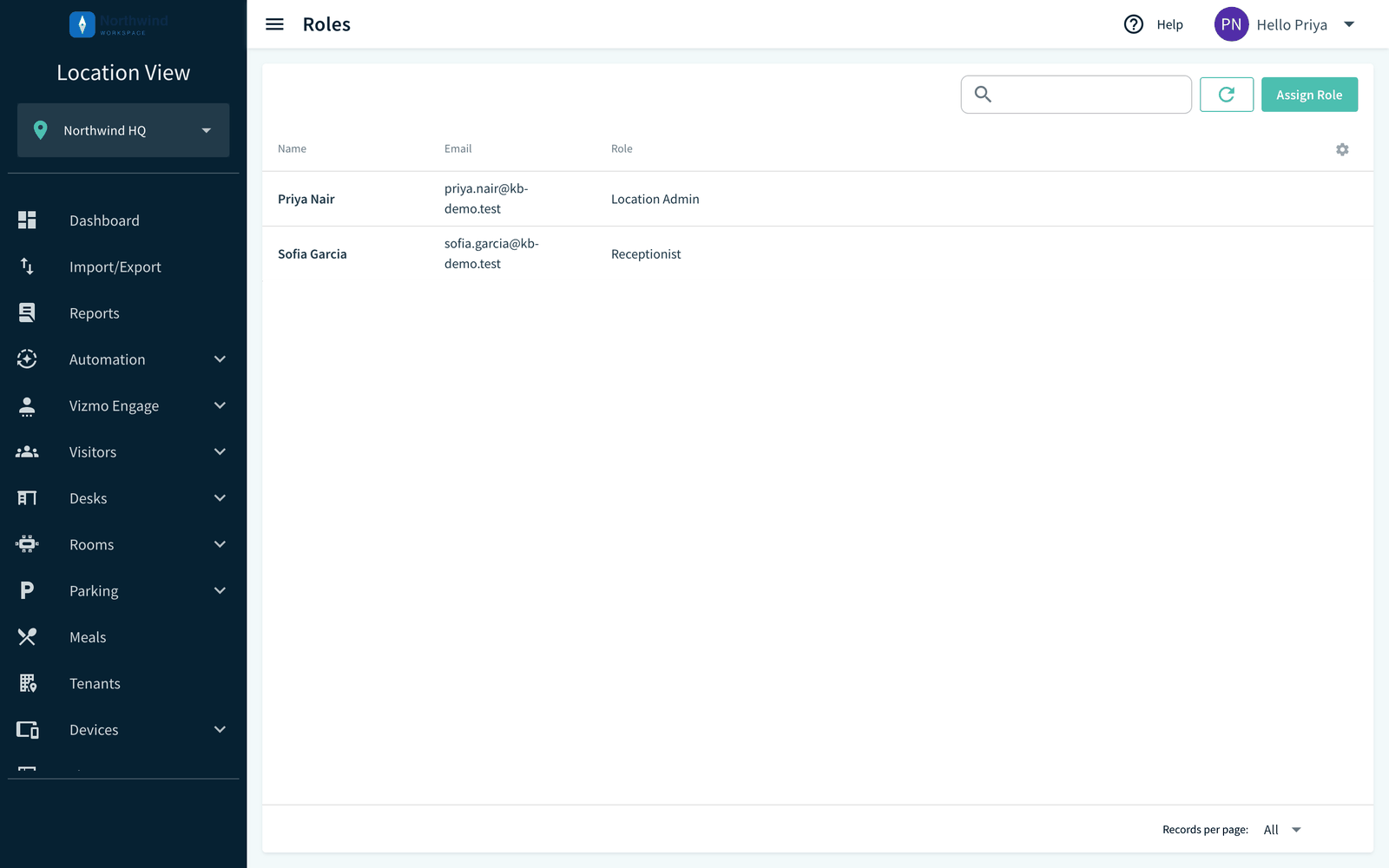1389x868 pixels.
Task: Open the Northwind HQ location dropdown
Action: 123,130
